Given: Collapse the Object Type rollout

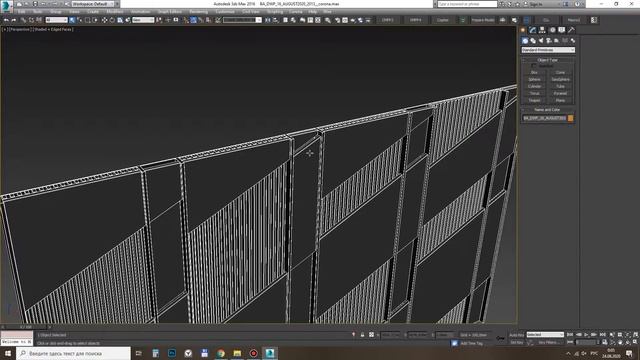Looking at the screenshot, I should pos(548,60).
